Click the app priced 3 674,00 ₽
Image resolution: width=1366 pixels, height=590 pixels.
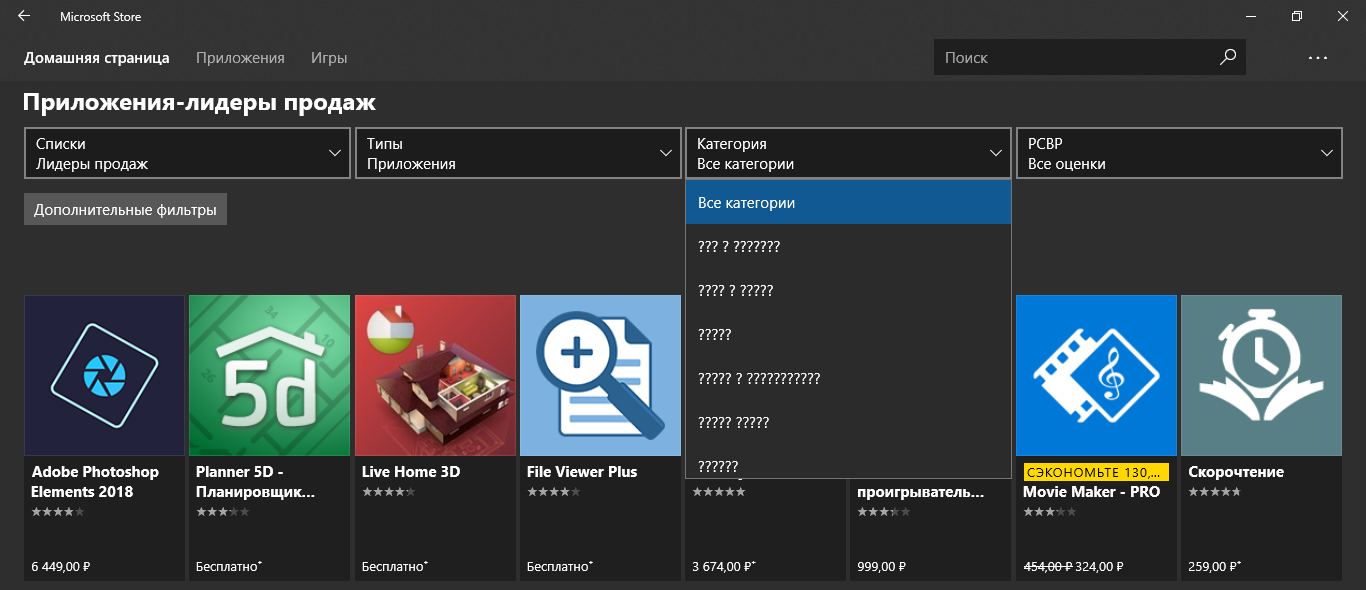coord(766,530)
